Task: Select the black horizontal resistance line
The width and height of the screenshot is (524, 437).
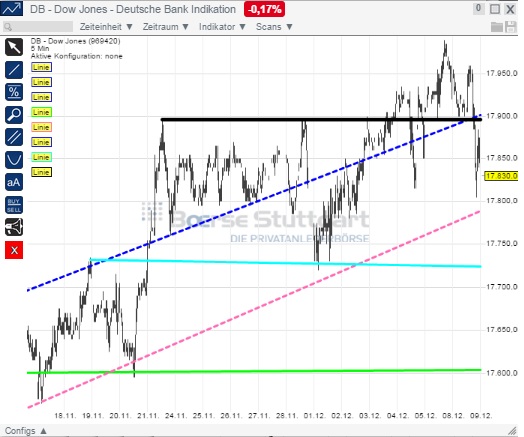Action: 321,119
